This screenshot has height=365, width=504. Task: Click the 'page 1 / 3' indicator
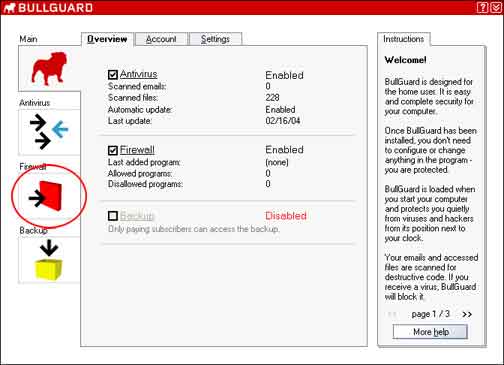coord(430,314)
